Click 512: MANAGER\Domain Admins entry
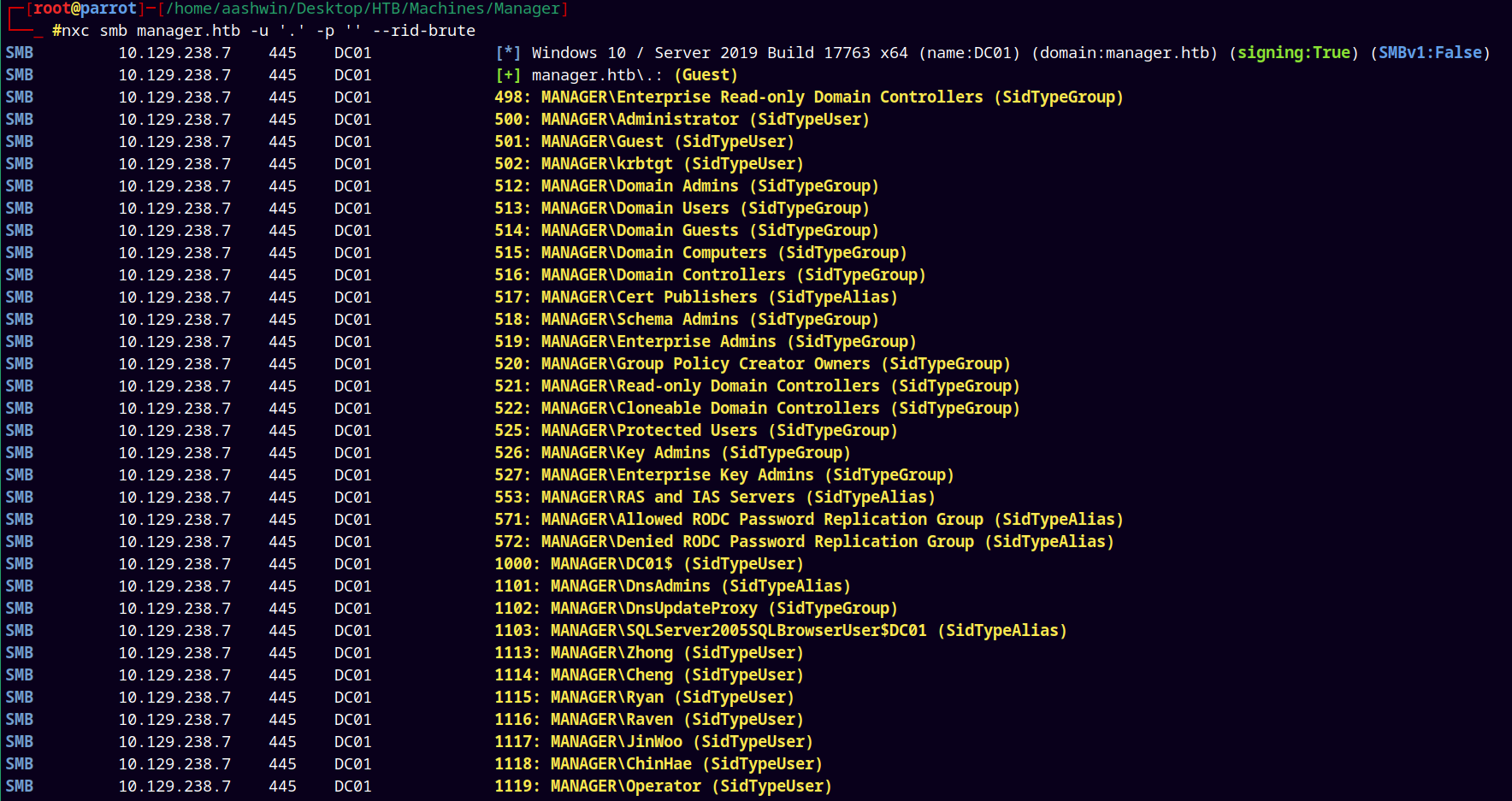 pyautogui.click(x=687, y=186)
